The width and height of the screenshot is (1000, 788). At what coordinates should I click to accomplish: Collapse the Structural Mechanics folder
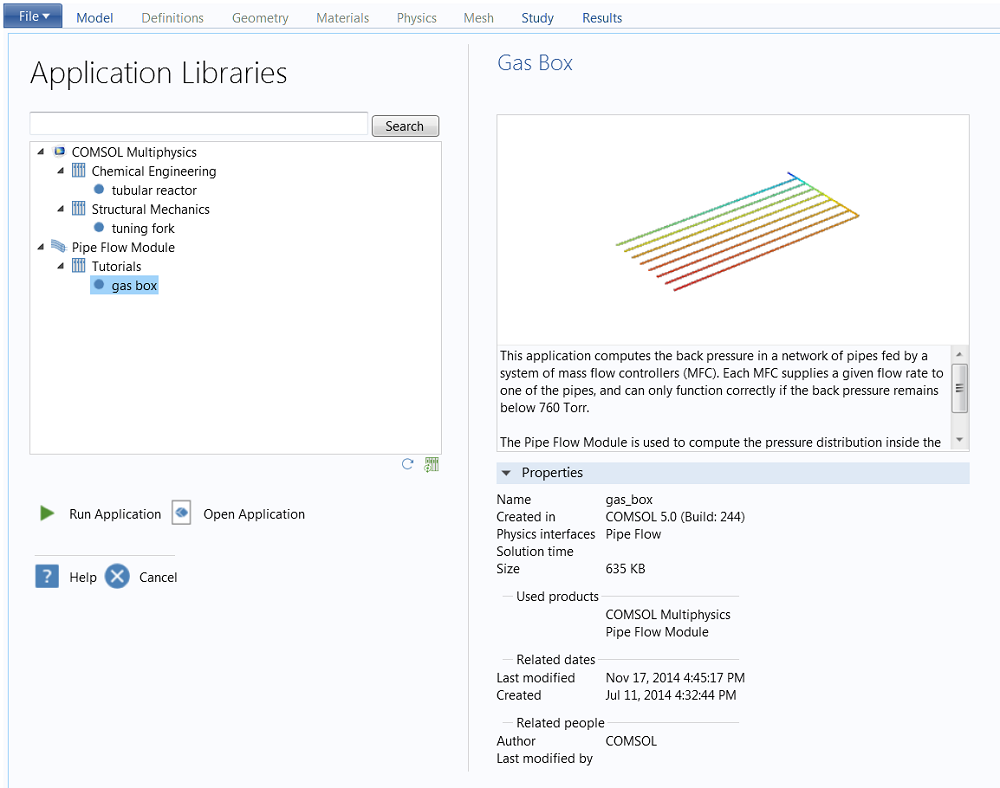click(61, 209)
